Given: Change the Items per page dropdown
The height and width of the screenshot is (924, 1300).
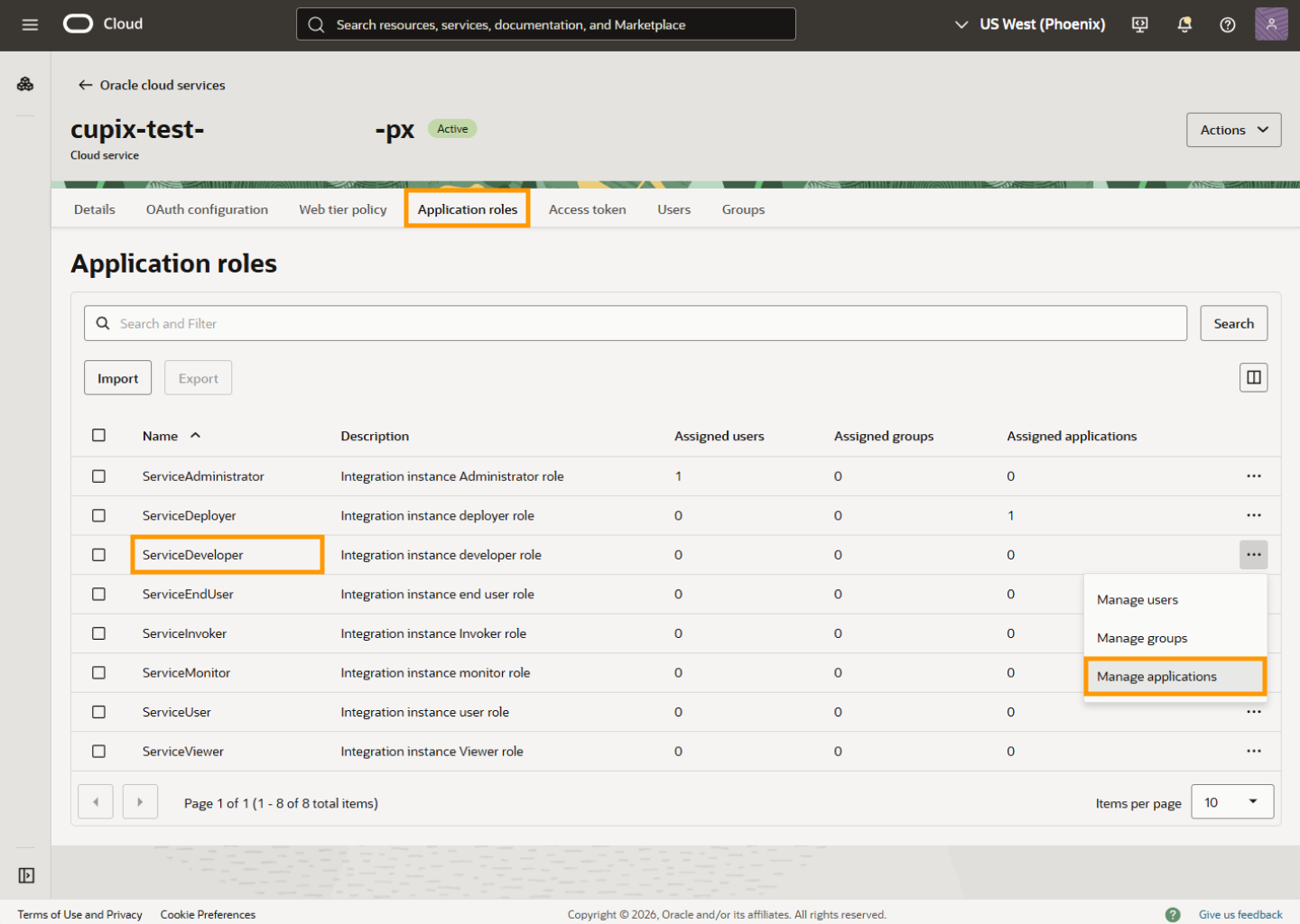Looking at the screenshot, I should 1232,801.
